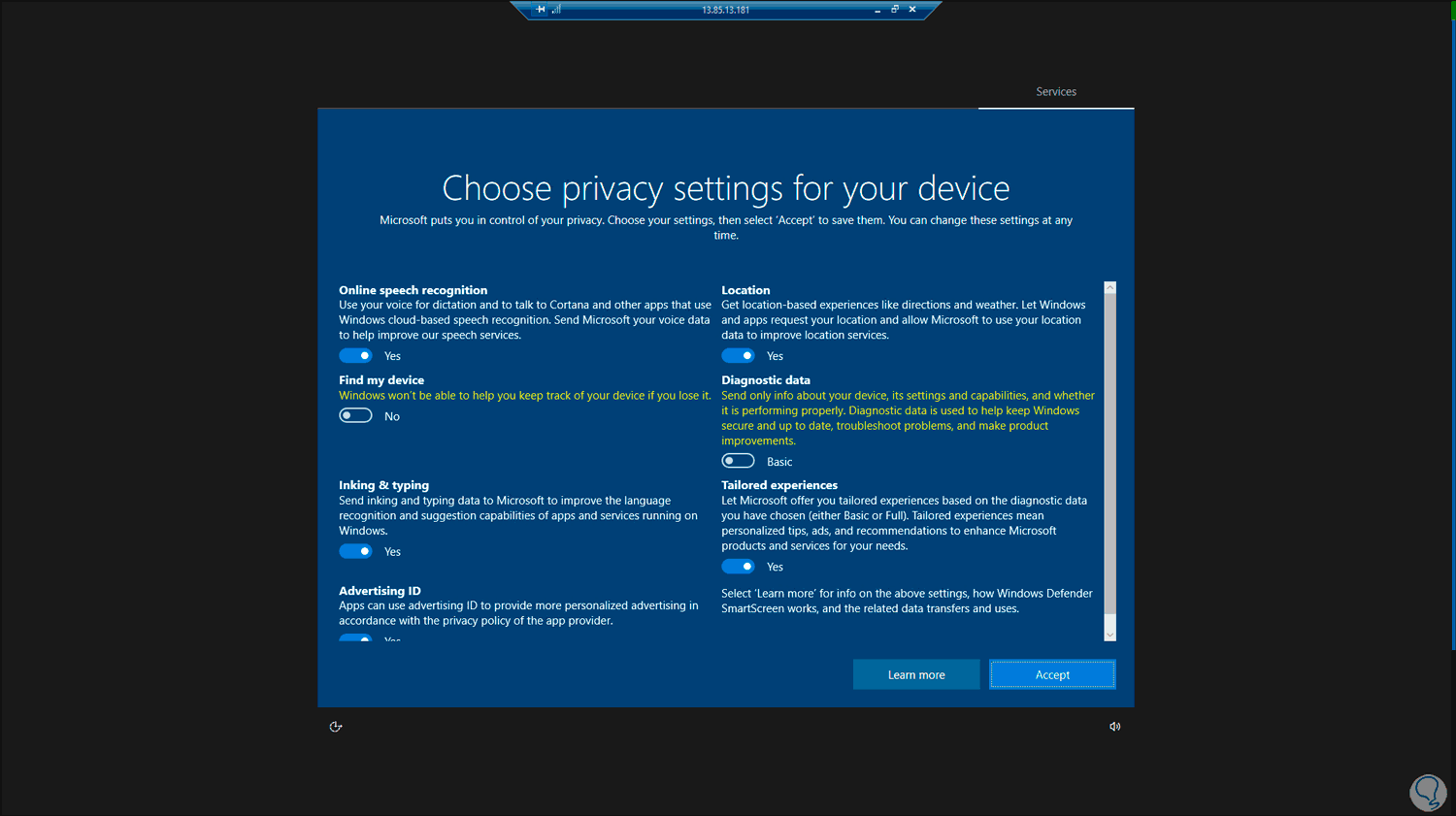
Task: Click the "No" label beside Find my device
Action: click(392, 416)
